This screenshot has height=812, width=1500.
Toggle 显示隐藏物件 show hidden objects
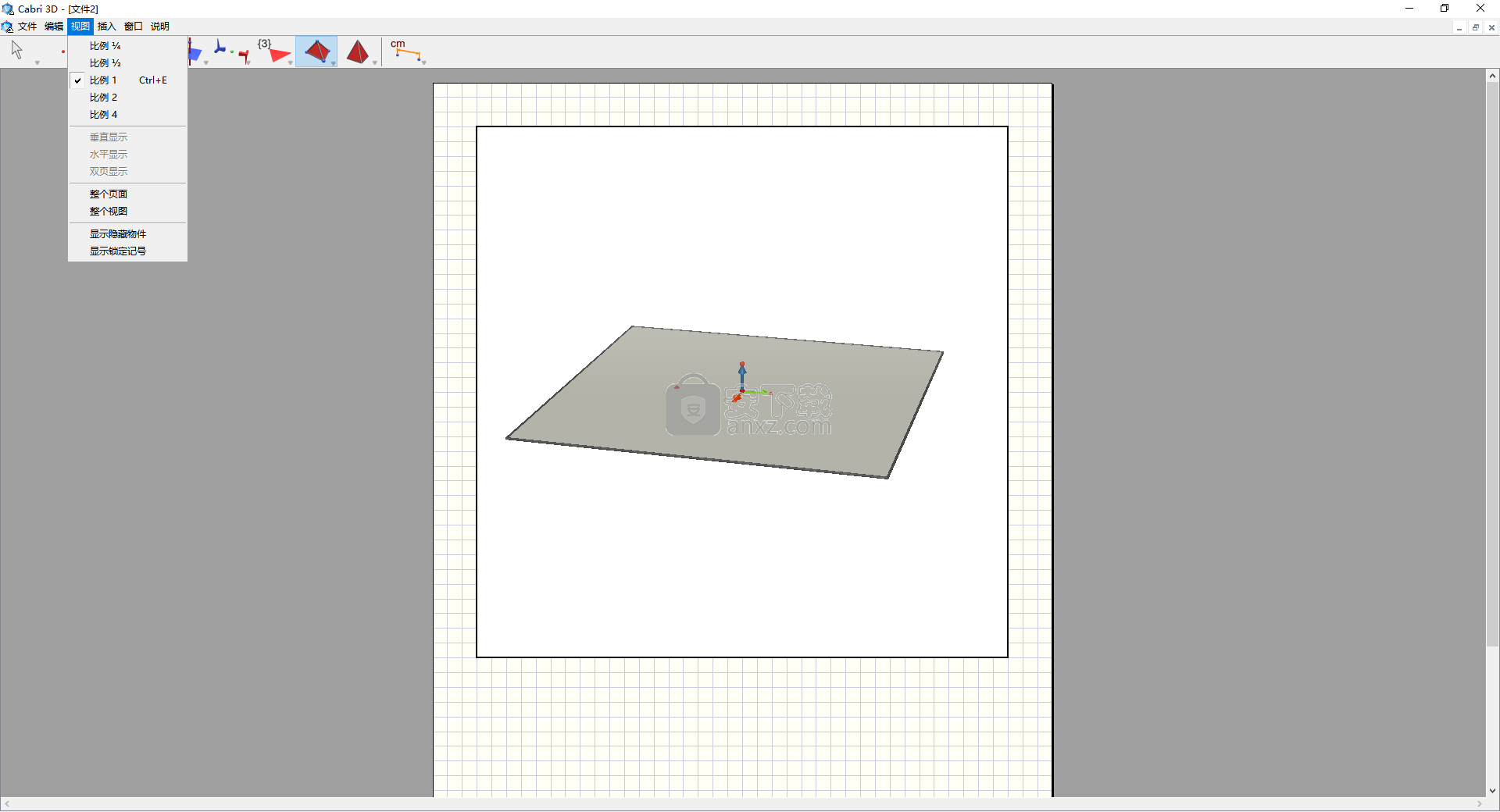click(127, 234)
